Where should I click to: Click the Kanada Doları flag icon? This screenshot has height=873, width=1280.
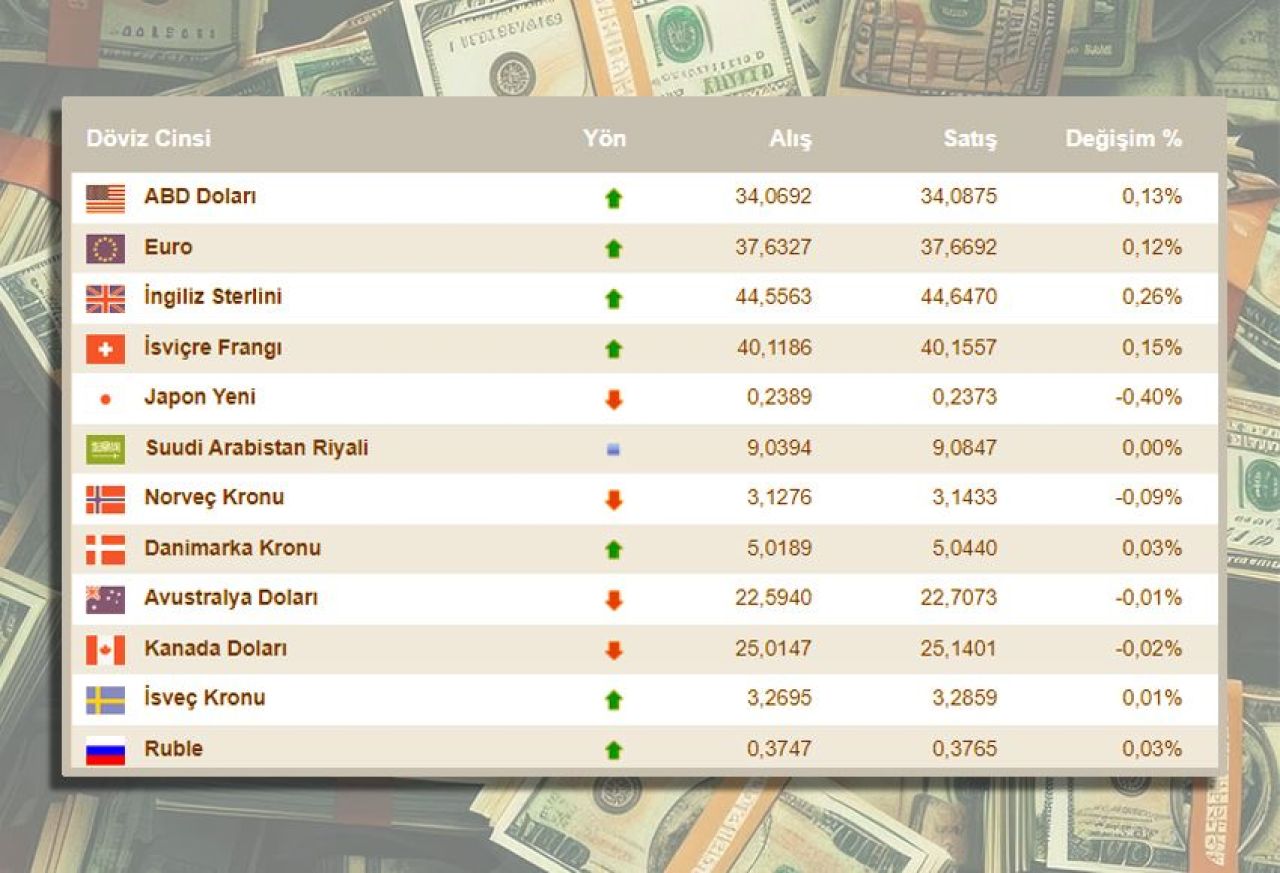pyautogui.click(x=105, y=650)
